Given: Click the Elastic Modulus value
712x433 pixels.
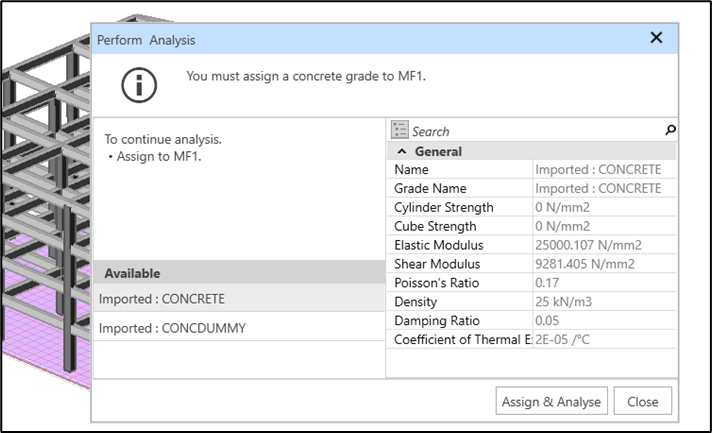Looking at the screenshot, I should pos(604,245).
